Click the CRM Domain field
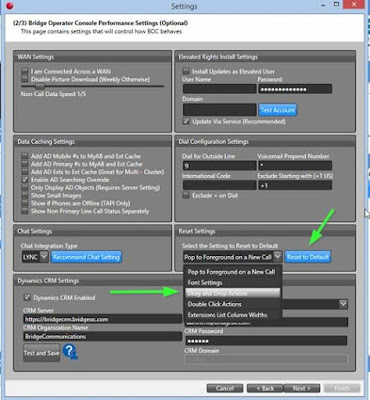 (x=266, y=359)
